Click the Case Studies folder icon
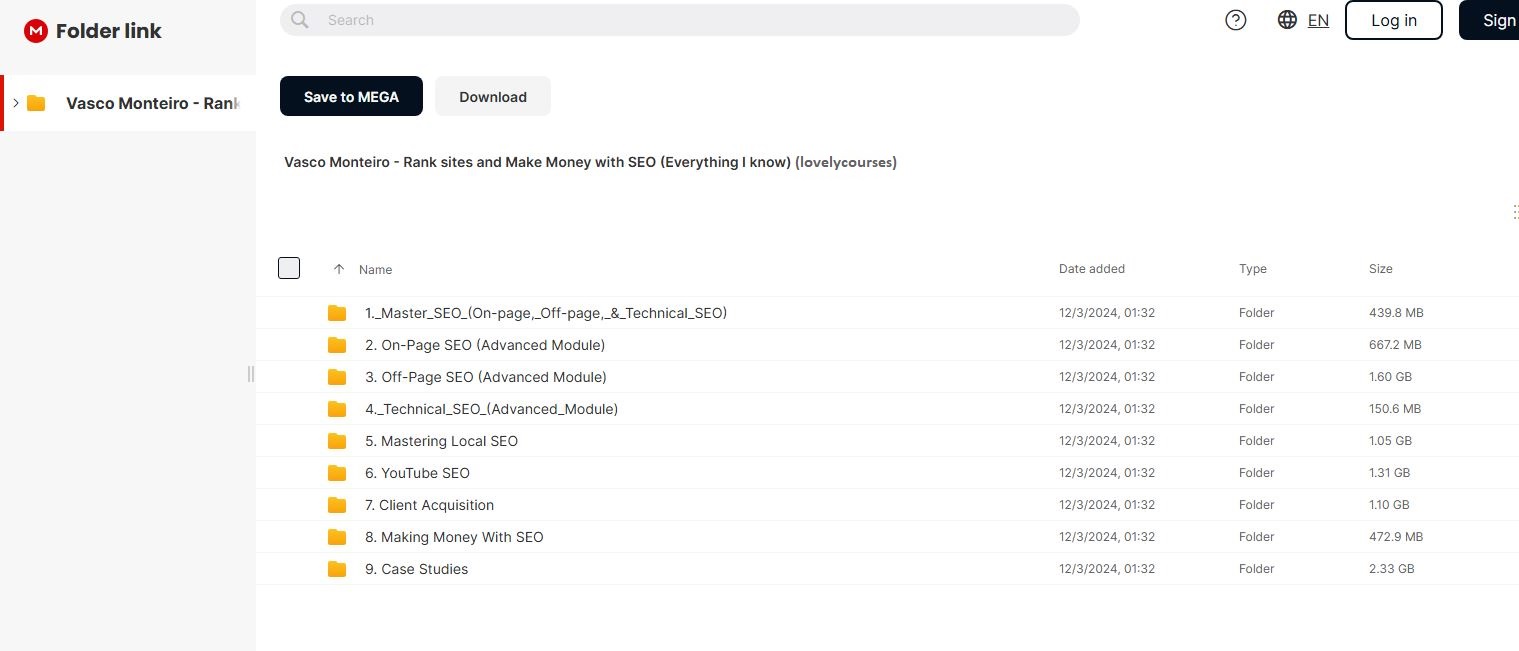The width and height of the screenshot is (1519, 651). coord(337,569)
